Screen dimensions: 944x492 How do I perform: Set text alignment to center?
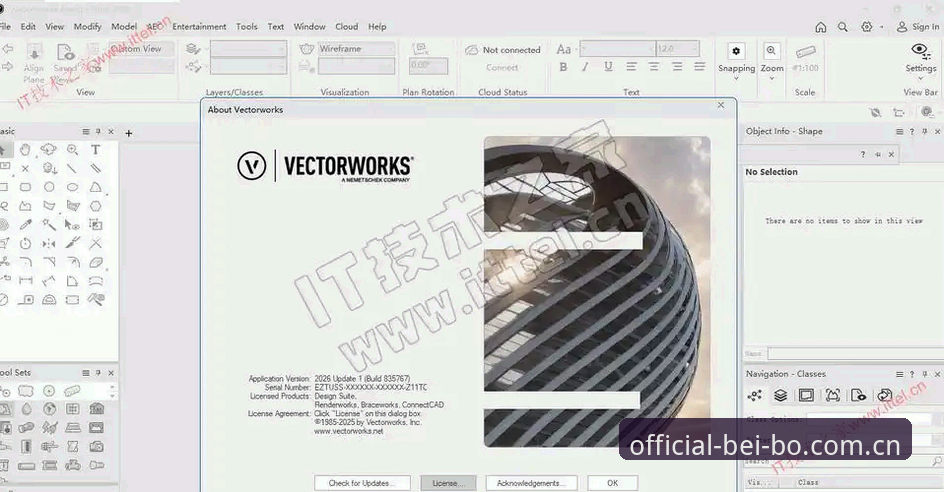654,67
